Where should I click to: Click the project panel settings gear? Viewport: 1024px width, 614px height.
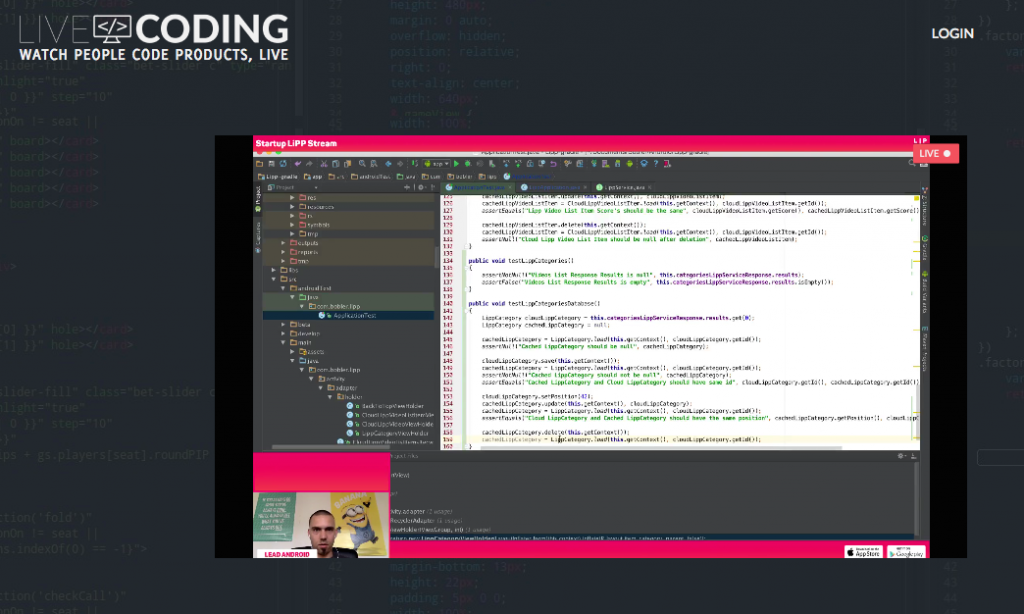tap(421, 187)
